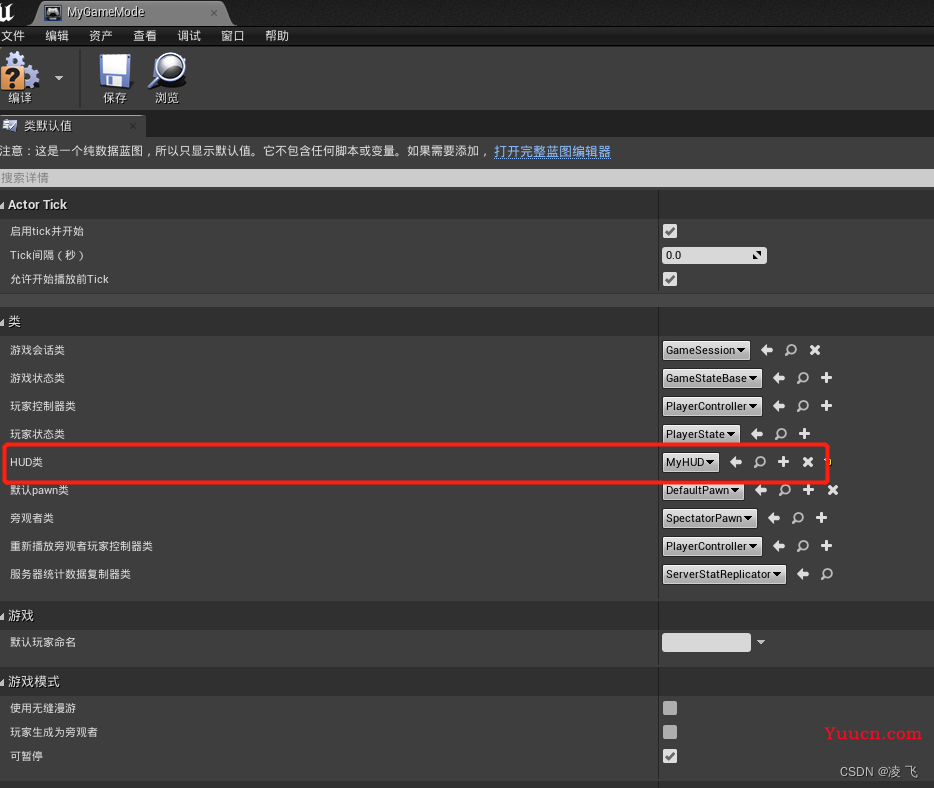
Task: Open the GameStateBase class dropdown
Action: coord(712,378)
